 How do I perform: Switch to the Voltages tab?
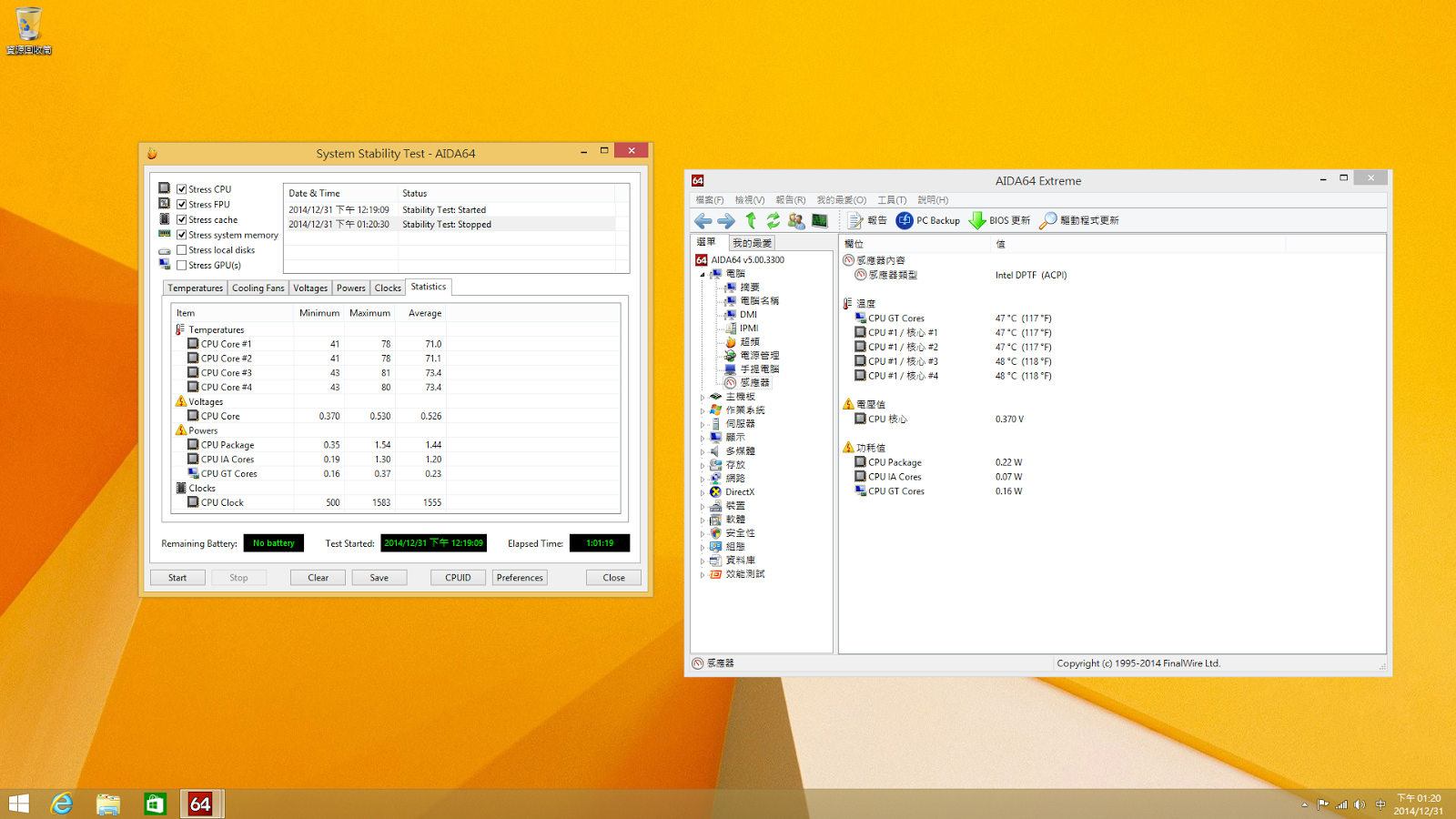click(310, 288)
